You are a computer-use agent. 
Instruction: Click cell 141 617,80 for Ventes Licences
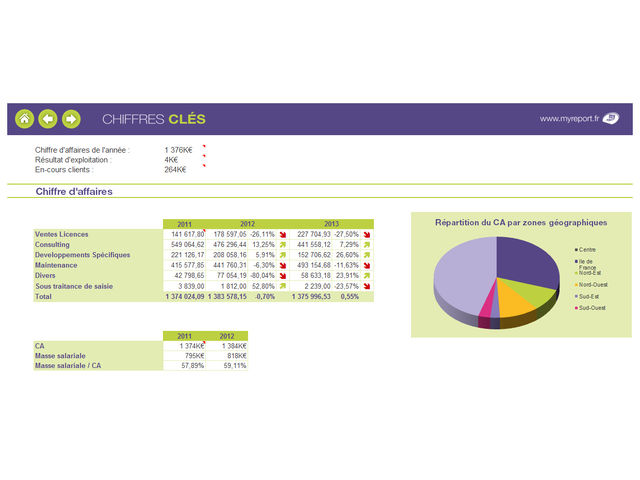184,234
